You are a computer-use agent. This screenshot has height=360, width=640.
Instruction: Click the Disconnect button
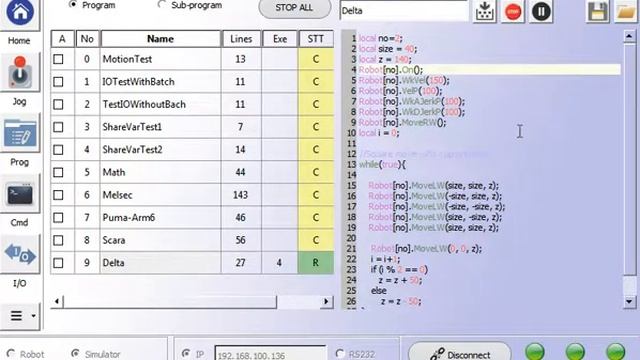[x=460, y=353]
